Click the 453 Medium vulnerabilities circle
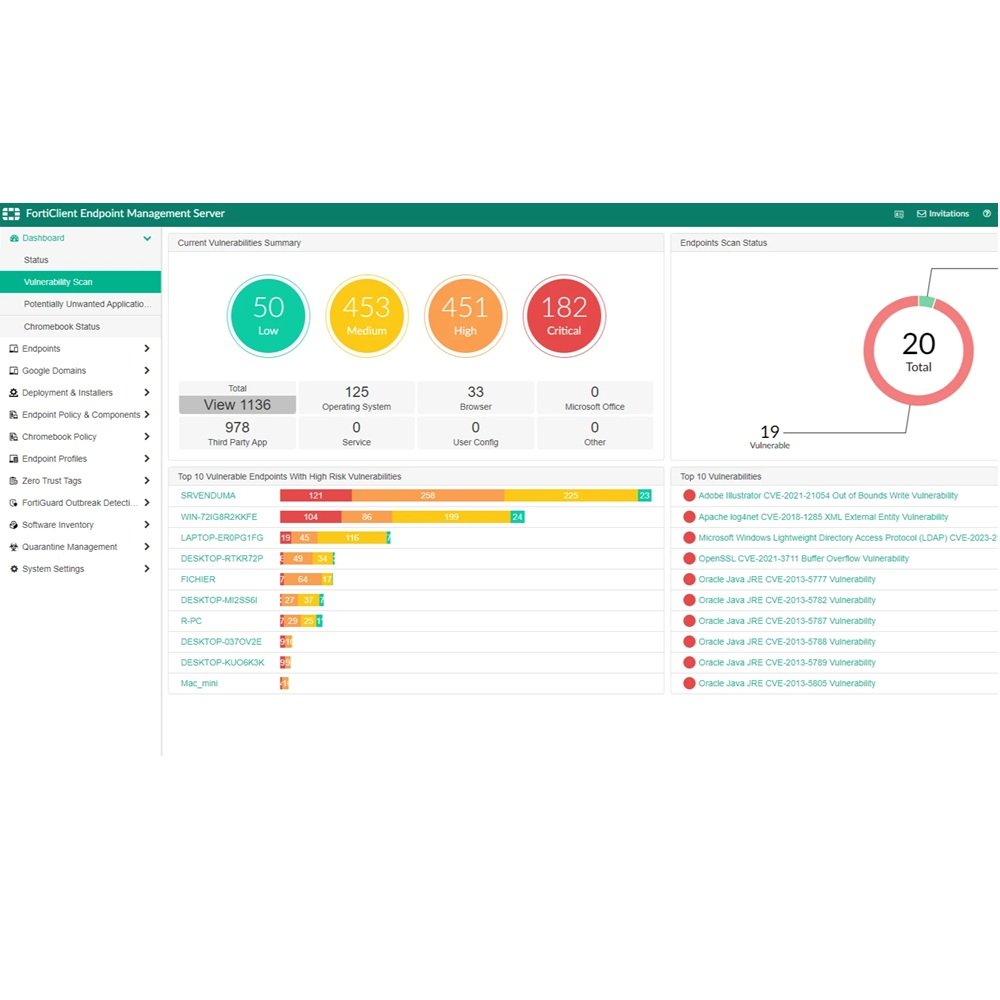The height and width of the screenshot is (1000, 1000). 367,316
